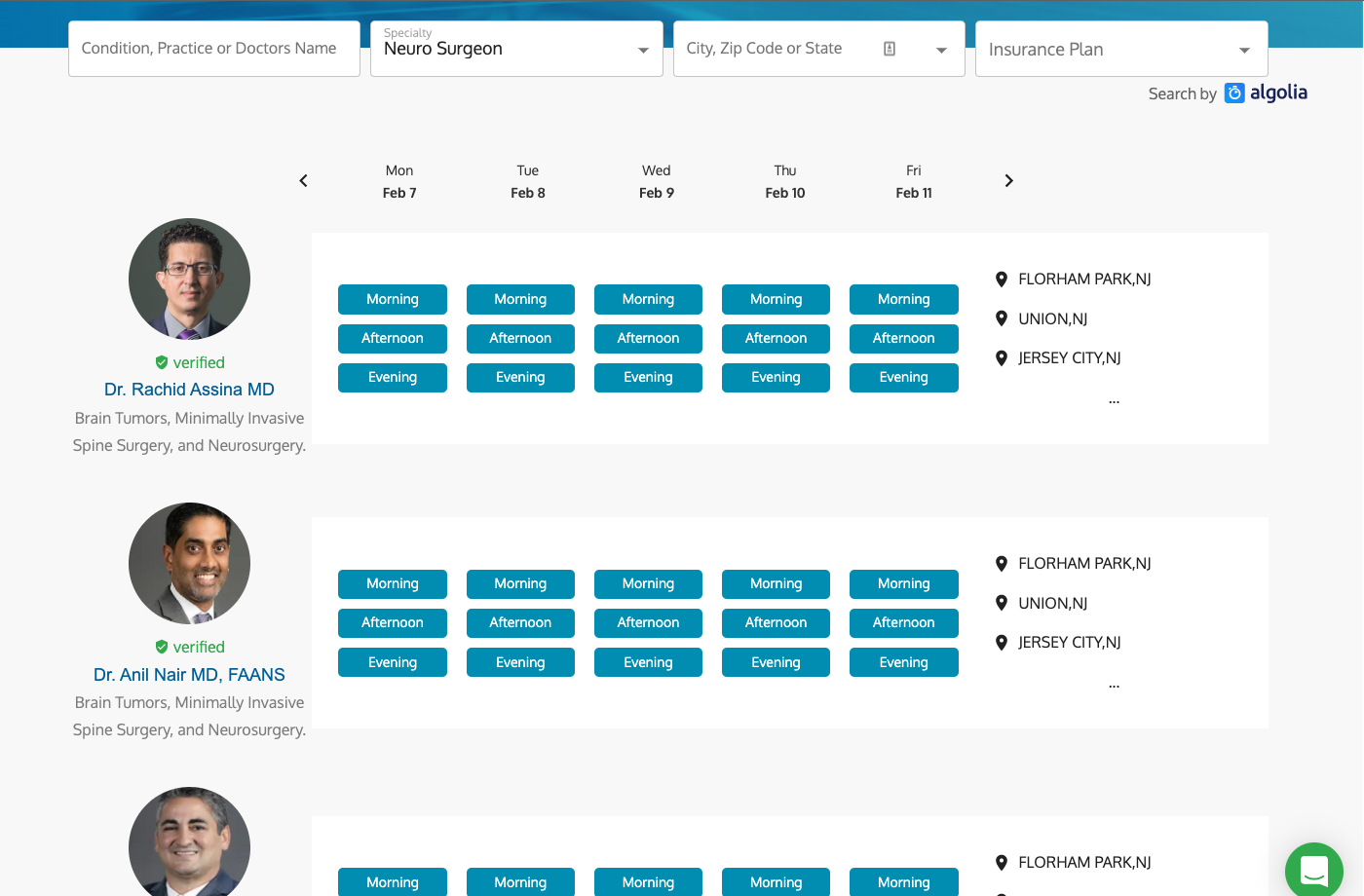Click the Mon Feb 7 column header
The height and width of the screenshot is (896, 1364).
[x=399, y=181]
